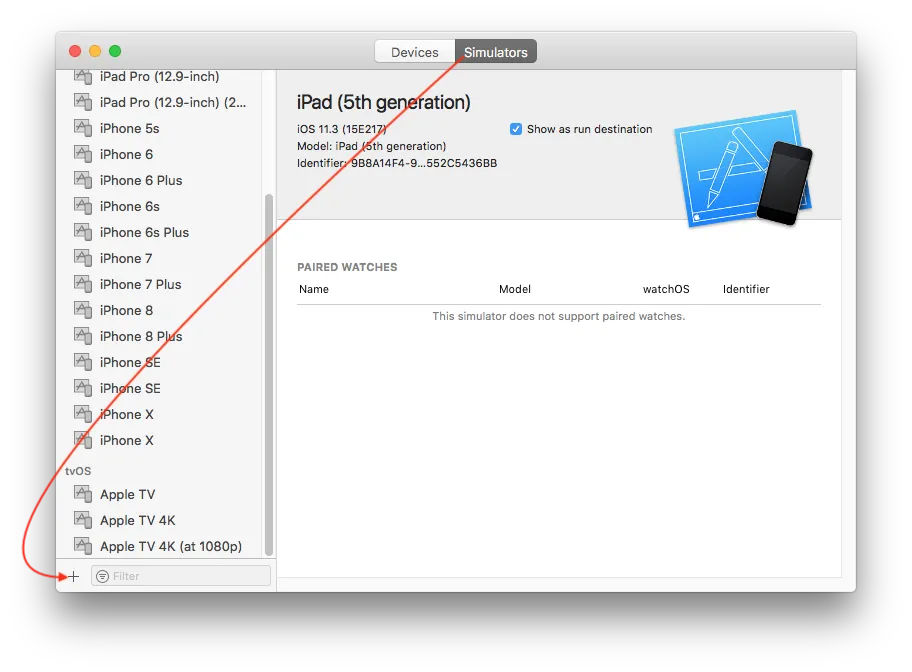This screenshot has height=672, width=912.
Task: Pick iPhone 8 simulator
Action: point(126,310)
